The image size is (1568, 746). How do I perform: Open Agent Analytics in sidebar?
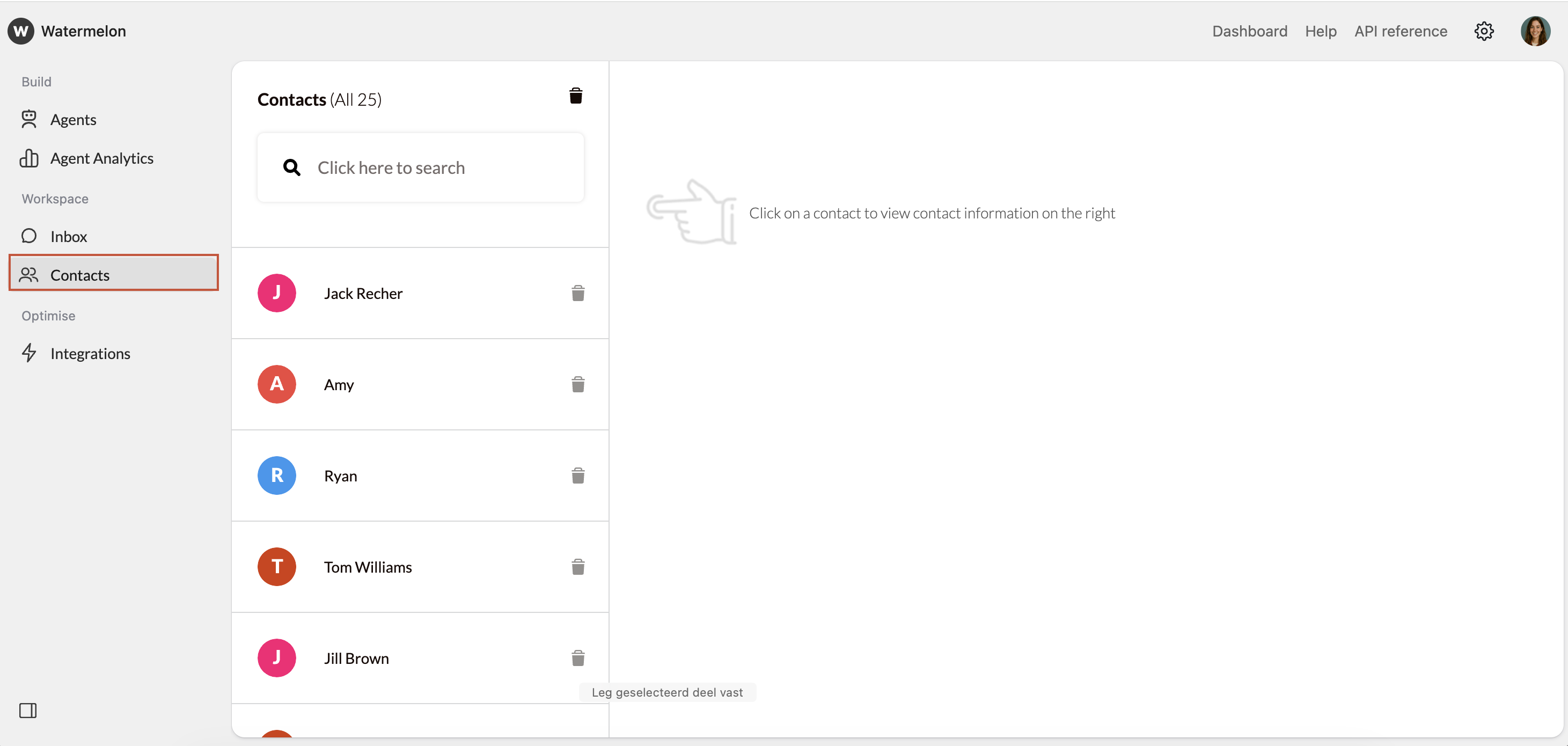tap(113, 158)
